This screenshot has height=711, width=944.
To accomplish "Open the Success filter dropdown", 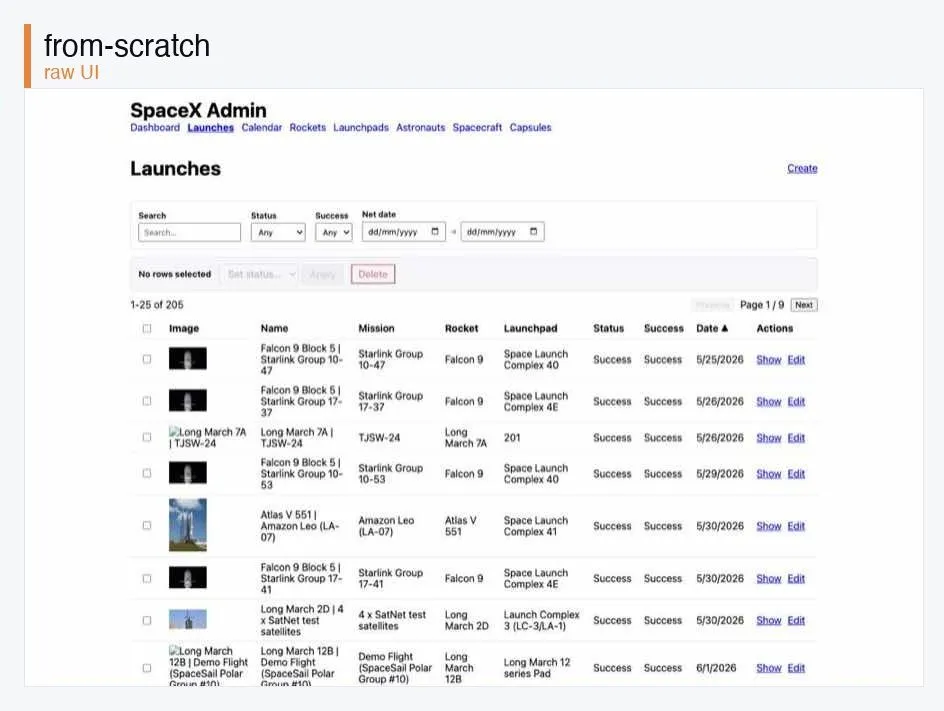I will click(x=334, y=232).
